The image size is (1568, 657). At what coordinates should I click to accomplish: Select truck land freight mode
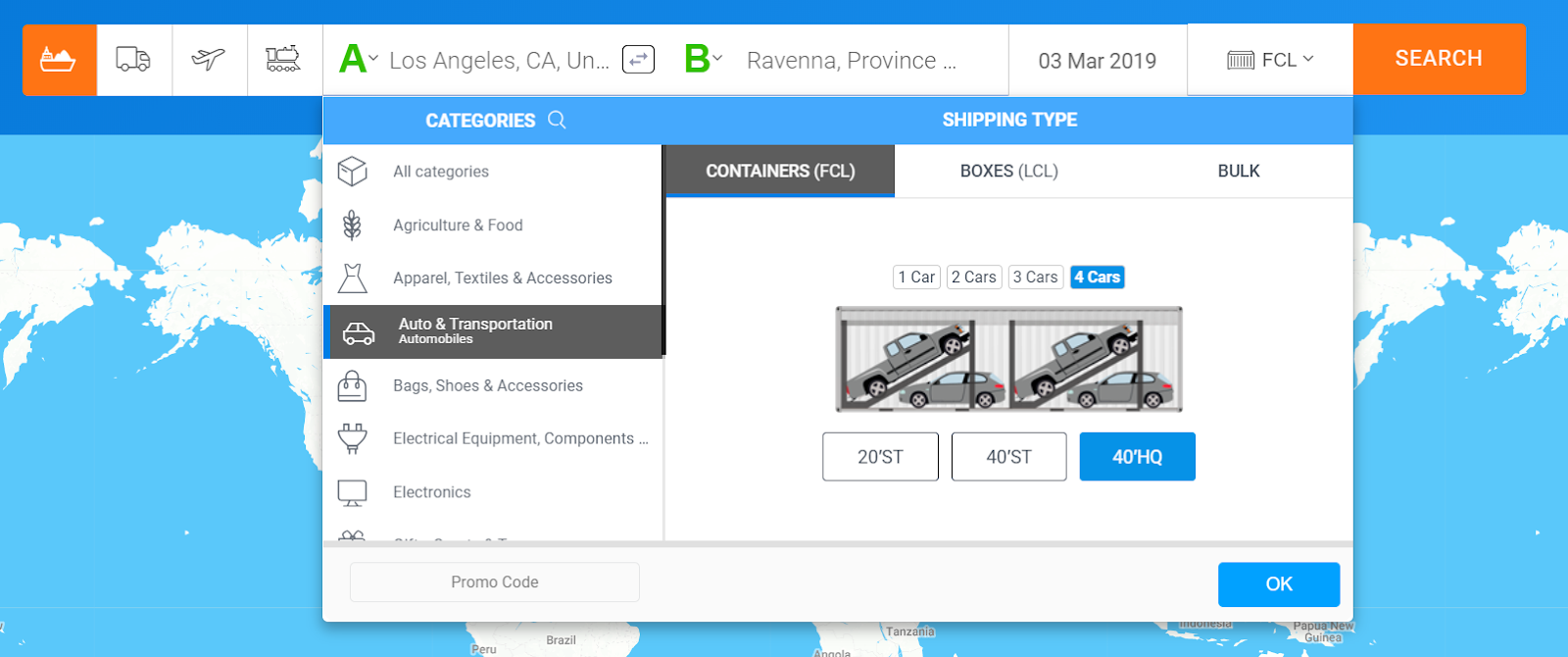(133, 60)
